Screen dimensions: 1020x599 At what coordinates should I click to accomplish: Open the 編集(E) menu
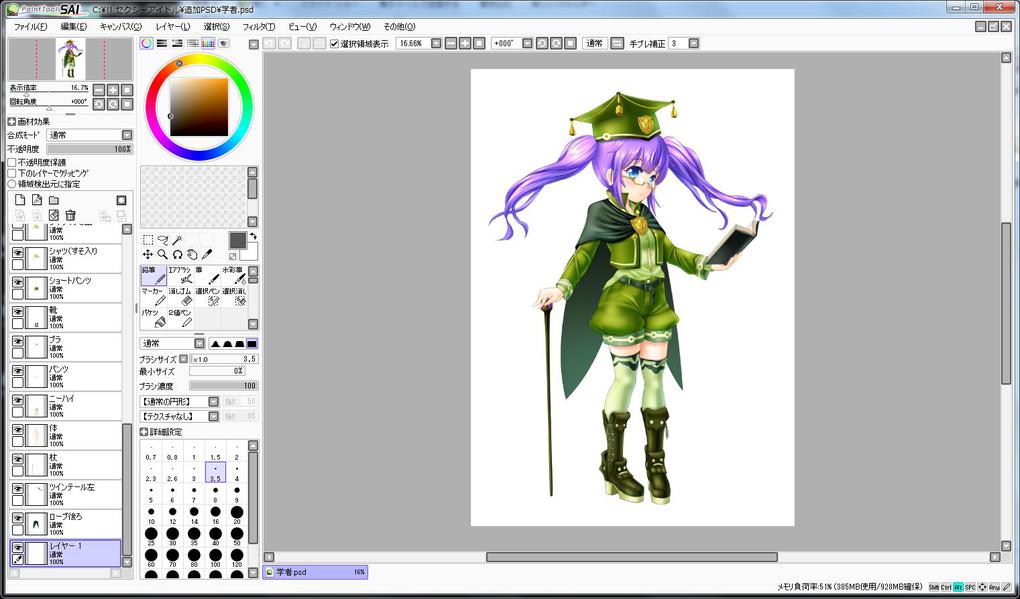coord(74,27)
